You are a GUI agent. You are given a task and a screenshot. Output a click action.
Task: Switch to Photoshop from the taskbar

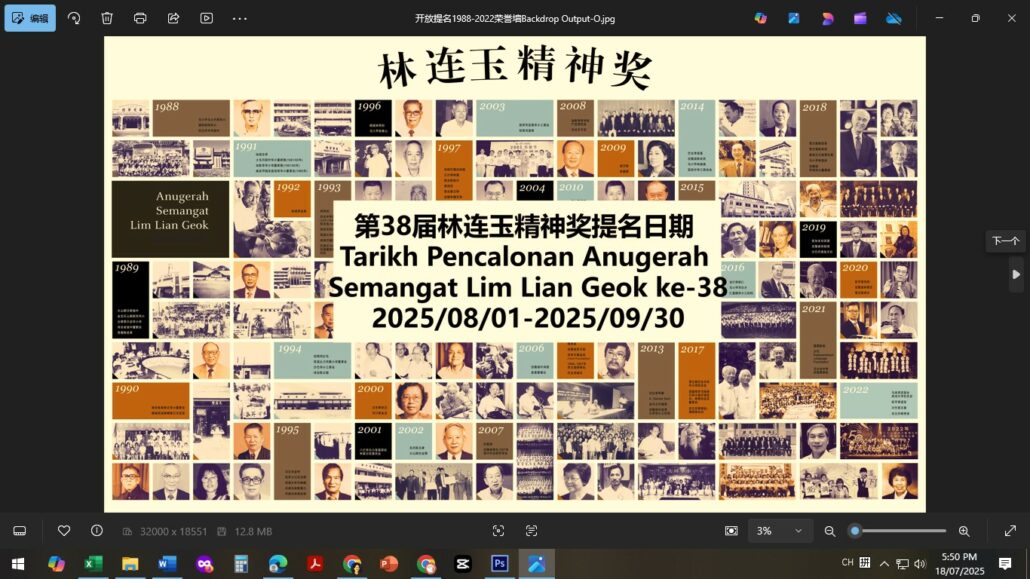(499, 564)
